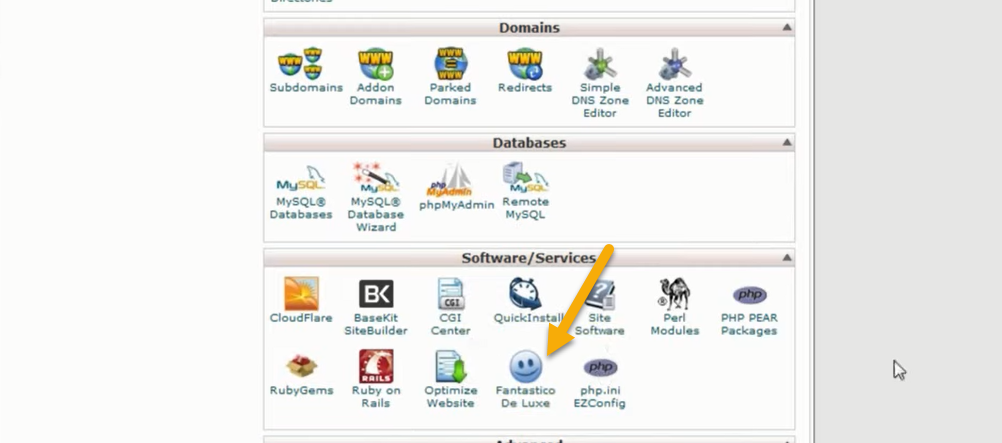Collapse the Domains section arrow
This screenshot has height=443, width=1002.
[x=787, y=27]
